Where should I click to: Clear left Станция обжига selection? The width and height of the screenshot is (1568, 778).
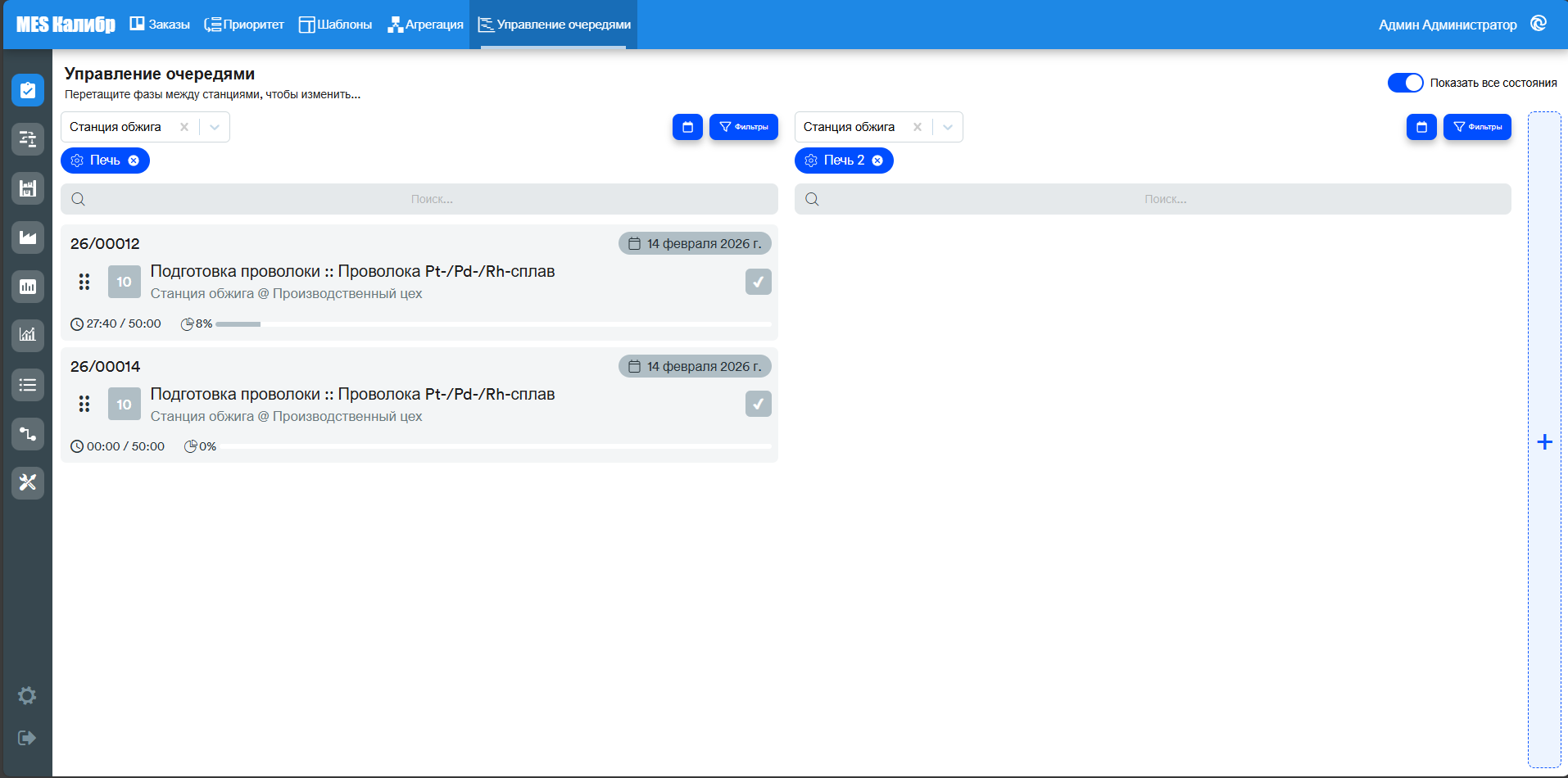184,127
